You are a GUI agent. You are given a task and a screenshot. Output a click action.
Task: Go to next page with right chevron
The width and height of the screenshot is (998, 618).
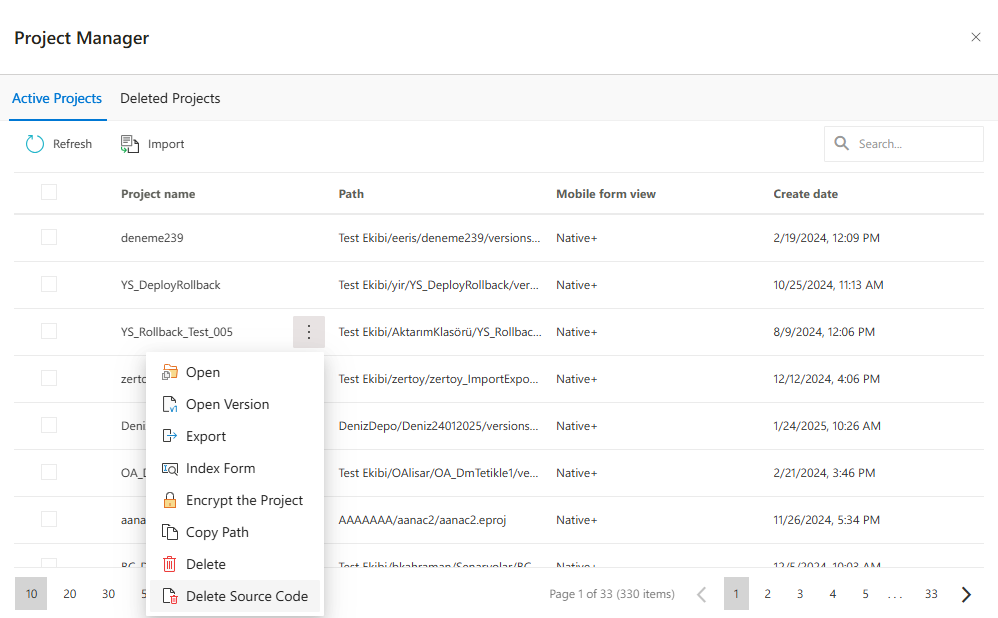point(966,594)
